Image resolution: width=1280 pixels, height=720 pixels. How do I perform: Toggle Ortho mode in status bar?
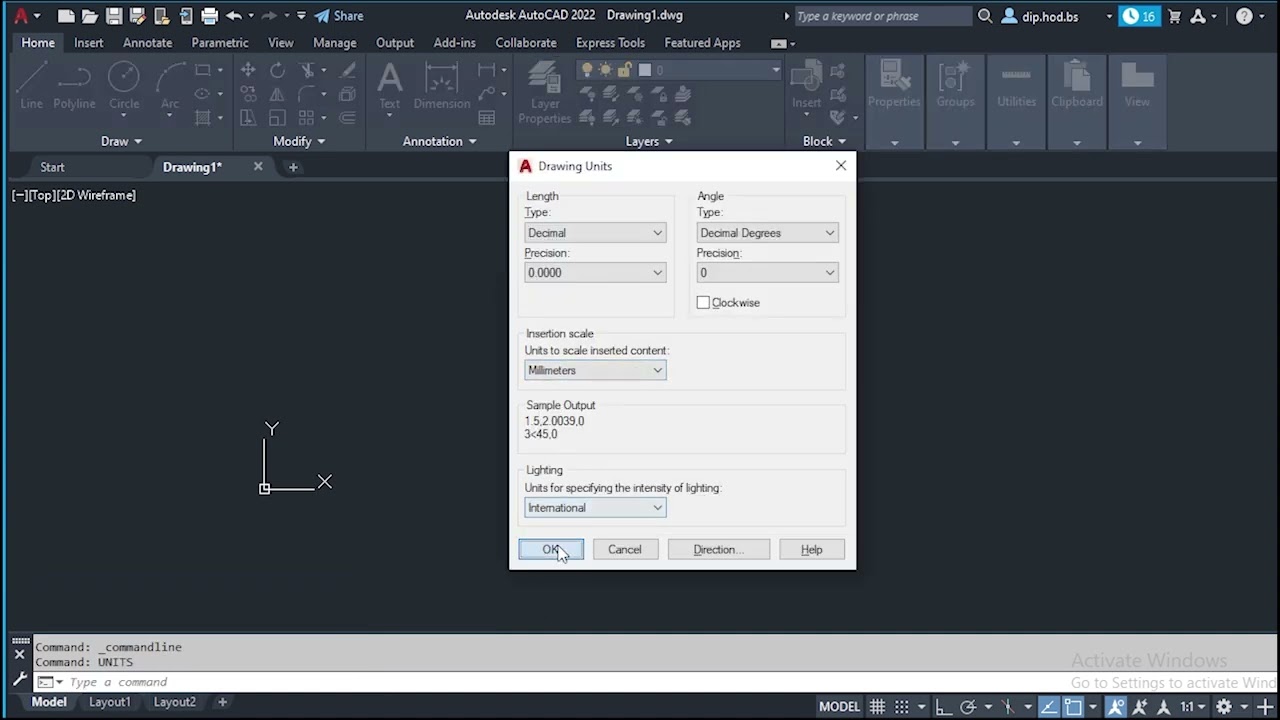click(x=943, y=706)
